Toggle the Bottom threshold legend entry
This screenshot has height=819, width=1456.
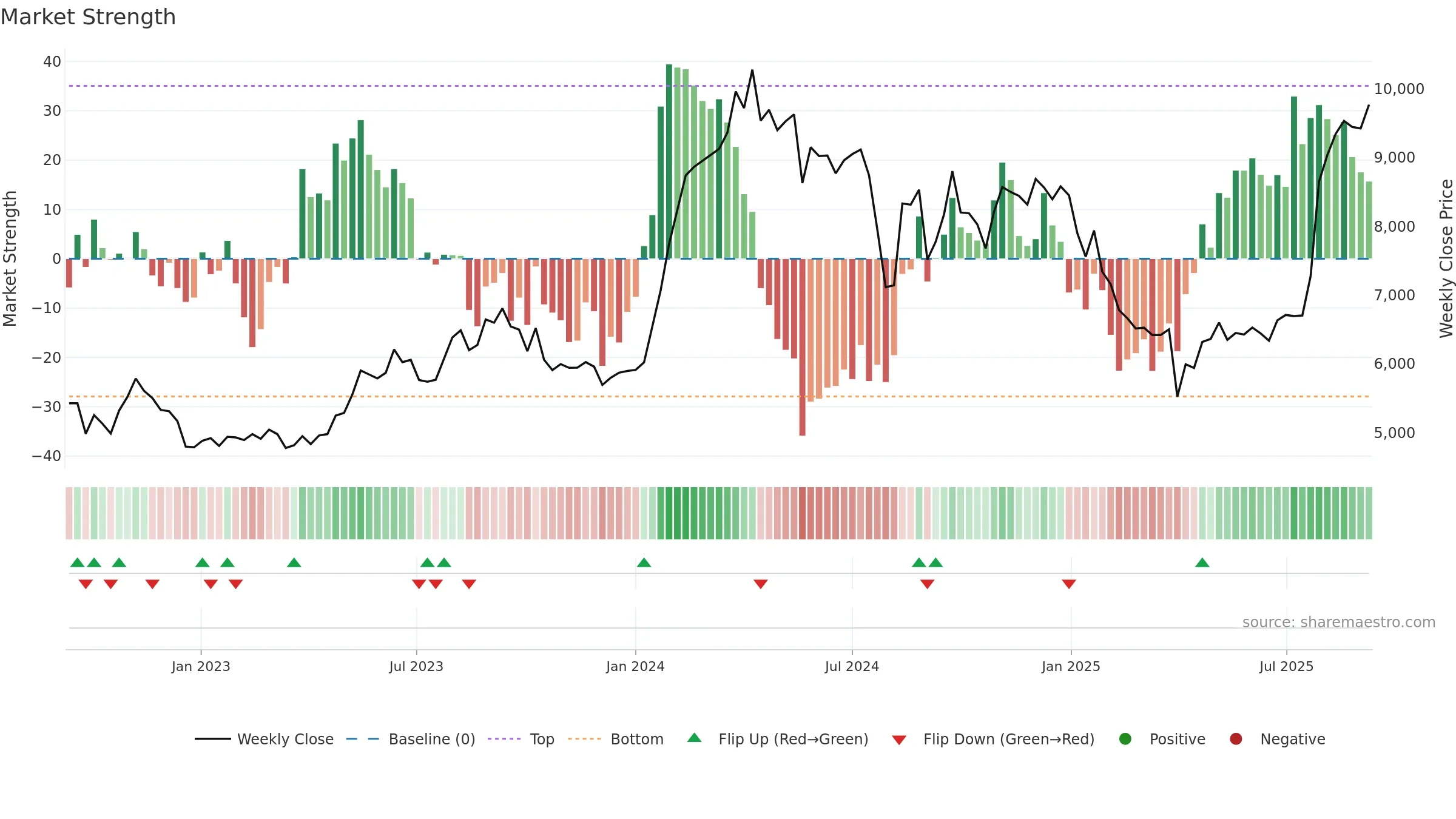(x=616, y=739)
